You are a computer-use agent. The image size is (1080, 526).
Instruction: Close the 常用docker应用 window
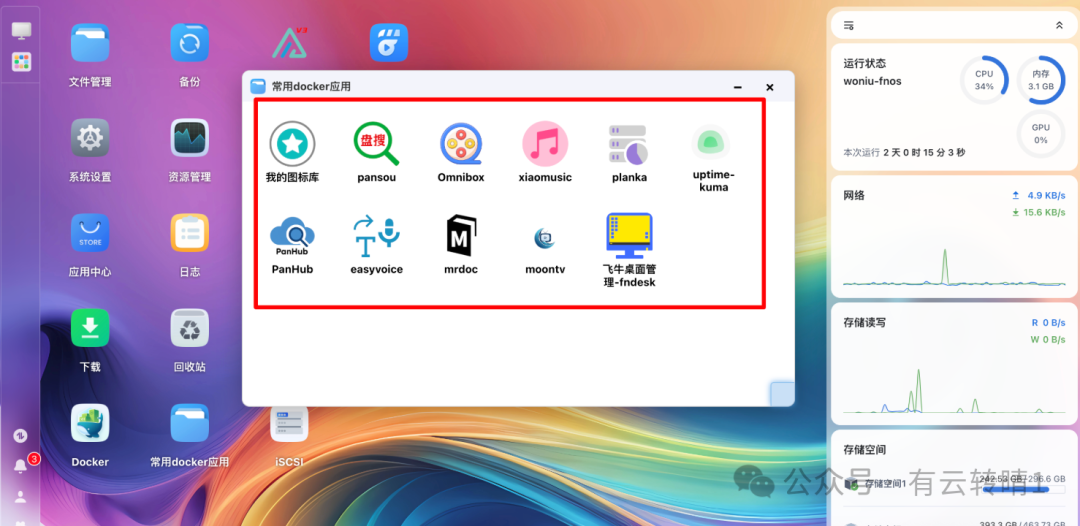point(770,87)
